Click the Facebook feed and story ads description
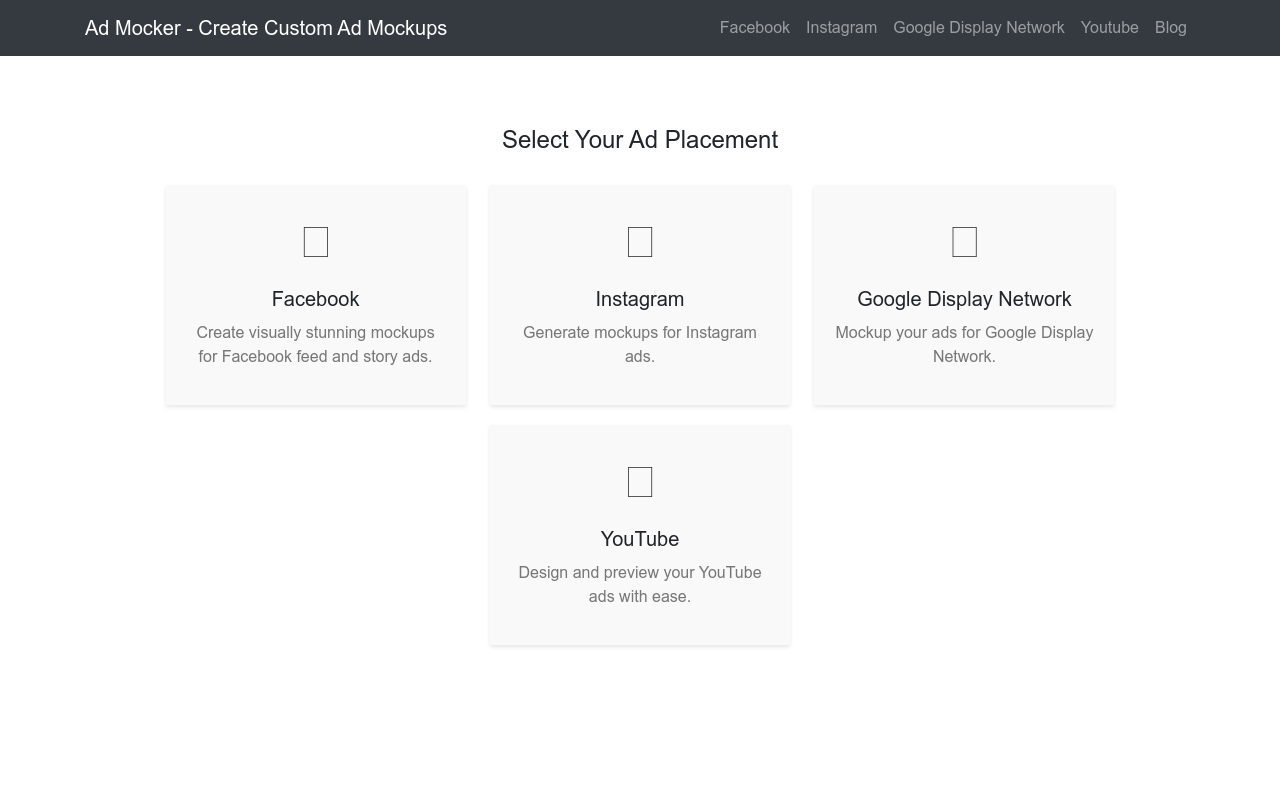The image size is (1280, 800). point(315,344)
